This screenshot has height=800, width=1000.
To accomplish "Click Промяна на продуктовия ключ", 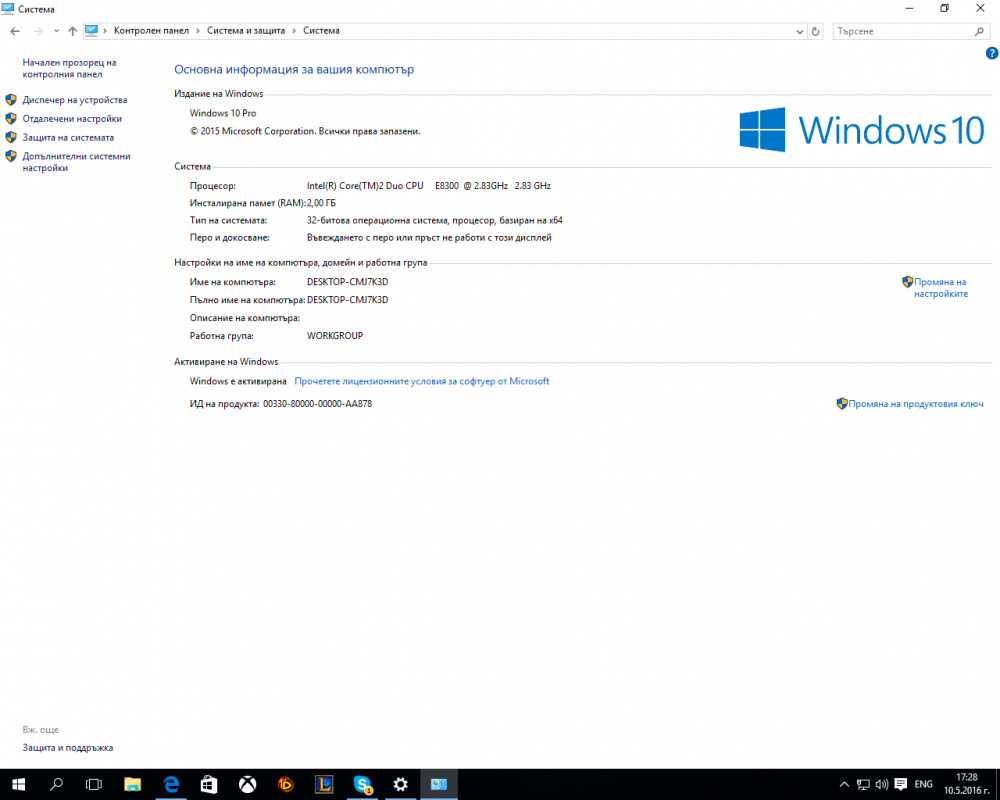I will [x=916, y=404].
